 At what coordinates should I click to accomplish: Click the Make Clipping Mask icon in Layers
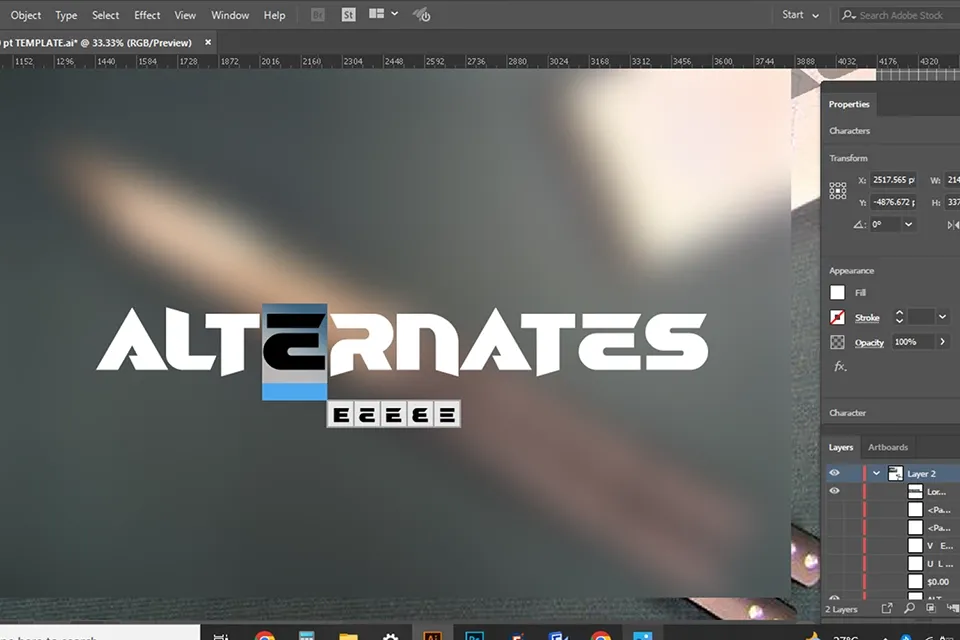931,607
